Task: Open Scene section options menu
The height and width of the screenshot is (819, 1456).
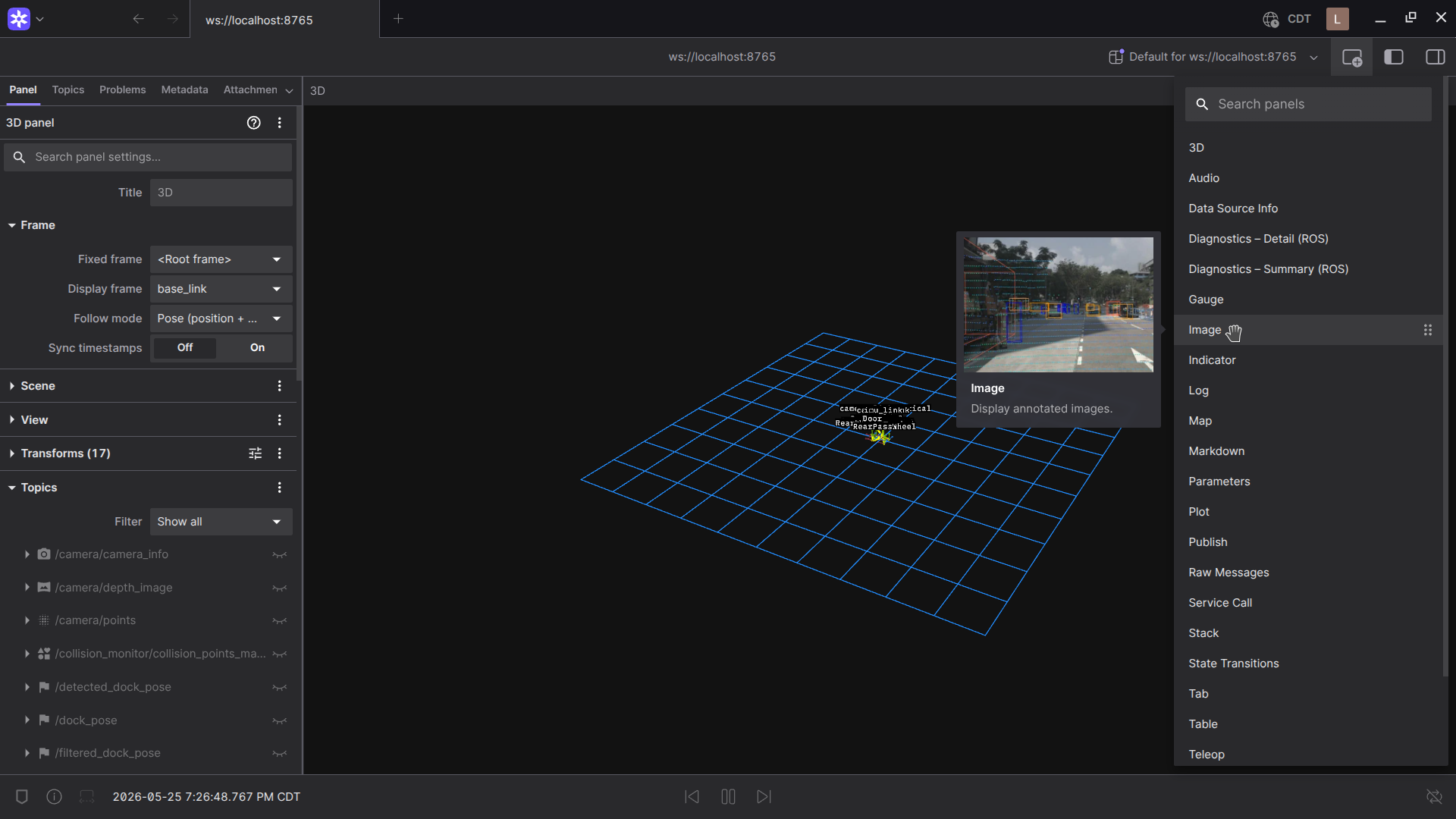Action: coord(280,386)
